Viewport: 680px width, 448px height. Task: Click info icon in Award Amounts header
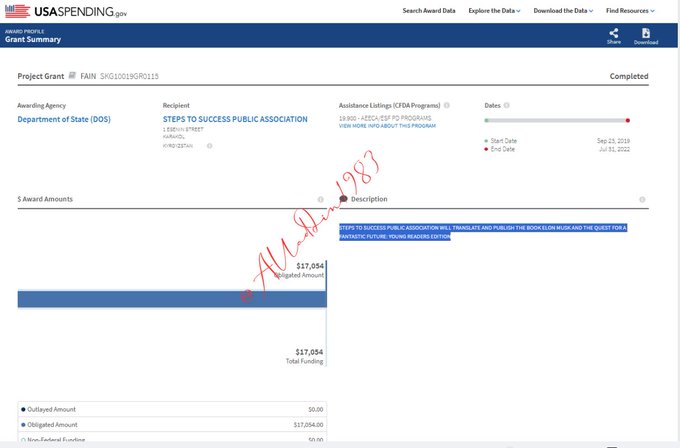(320, 199)
